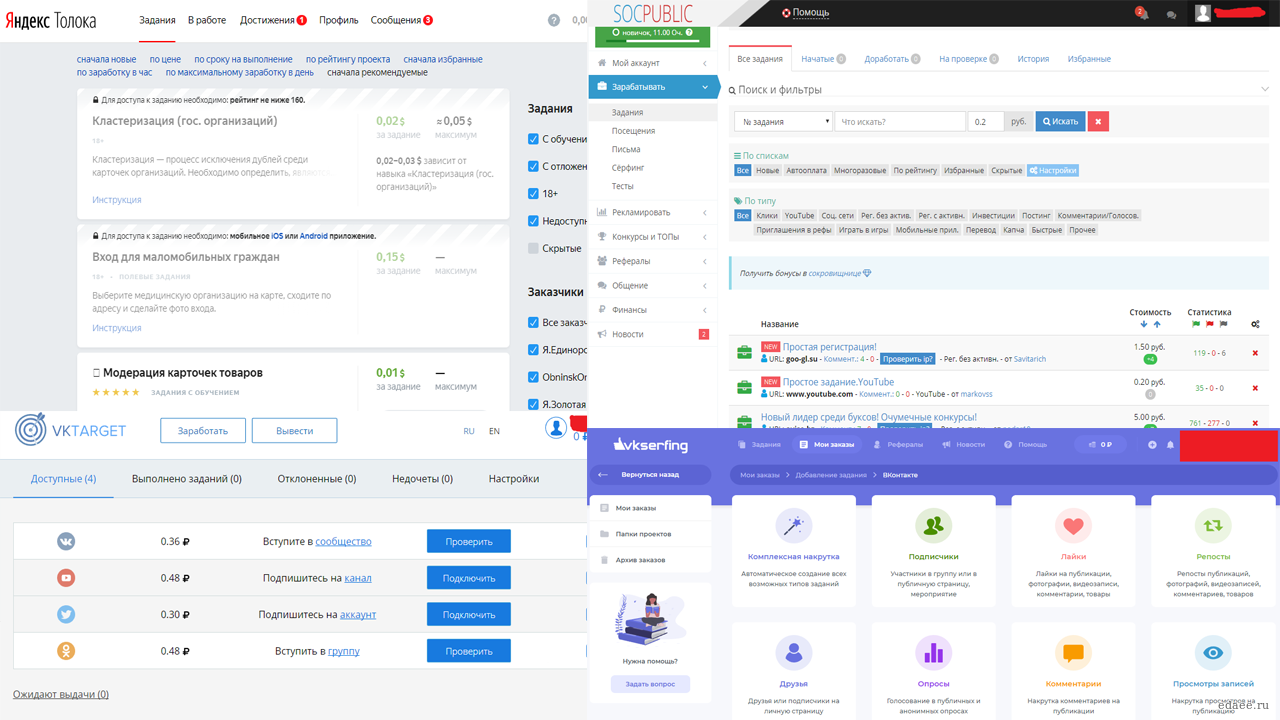
Task: Click Подключить for the YouTube channel task
Action: 469,578
